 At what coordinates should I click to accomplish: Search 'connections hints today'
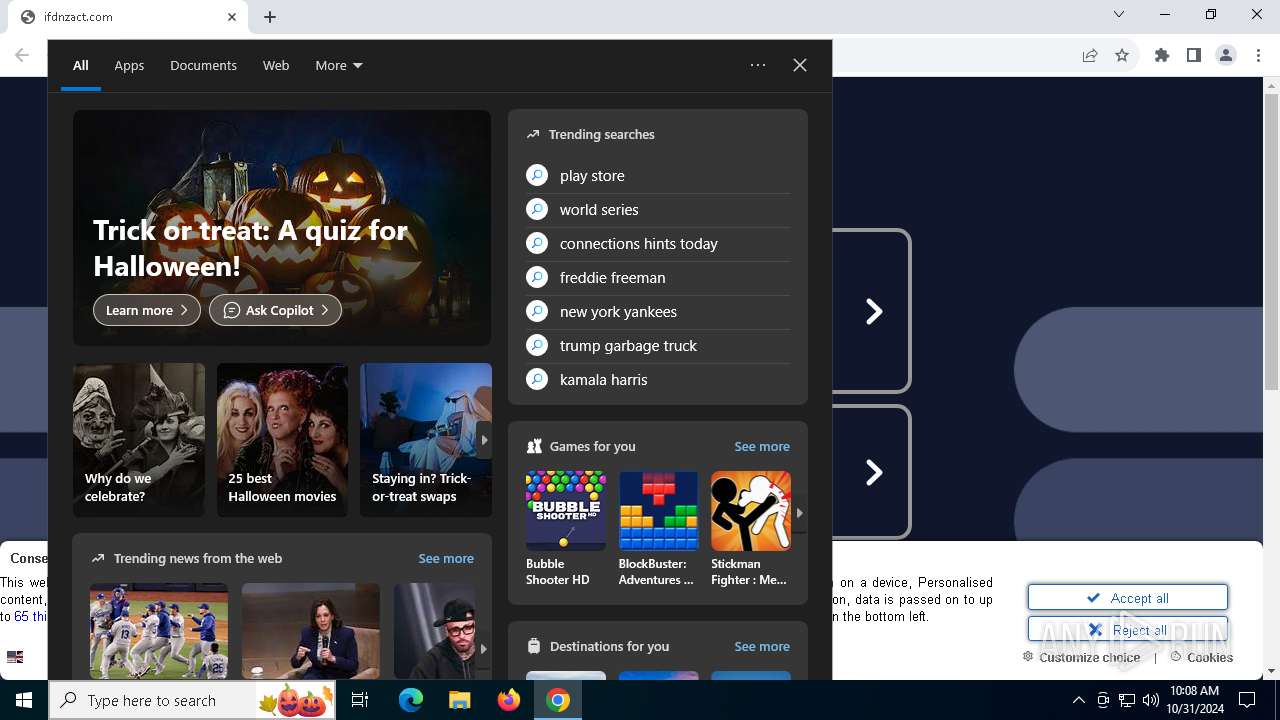(658, 244)
